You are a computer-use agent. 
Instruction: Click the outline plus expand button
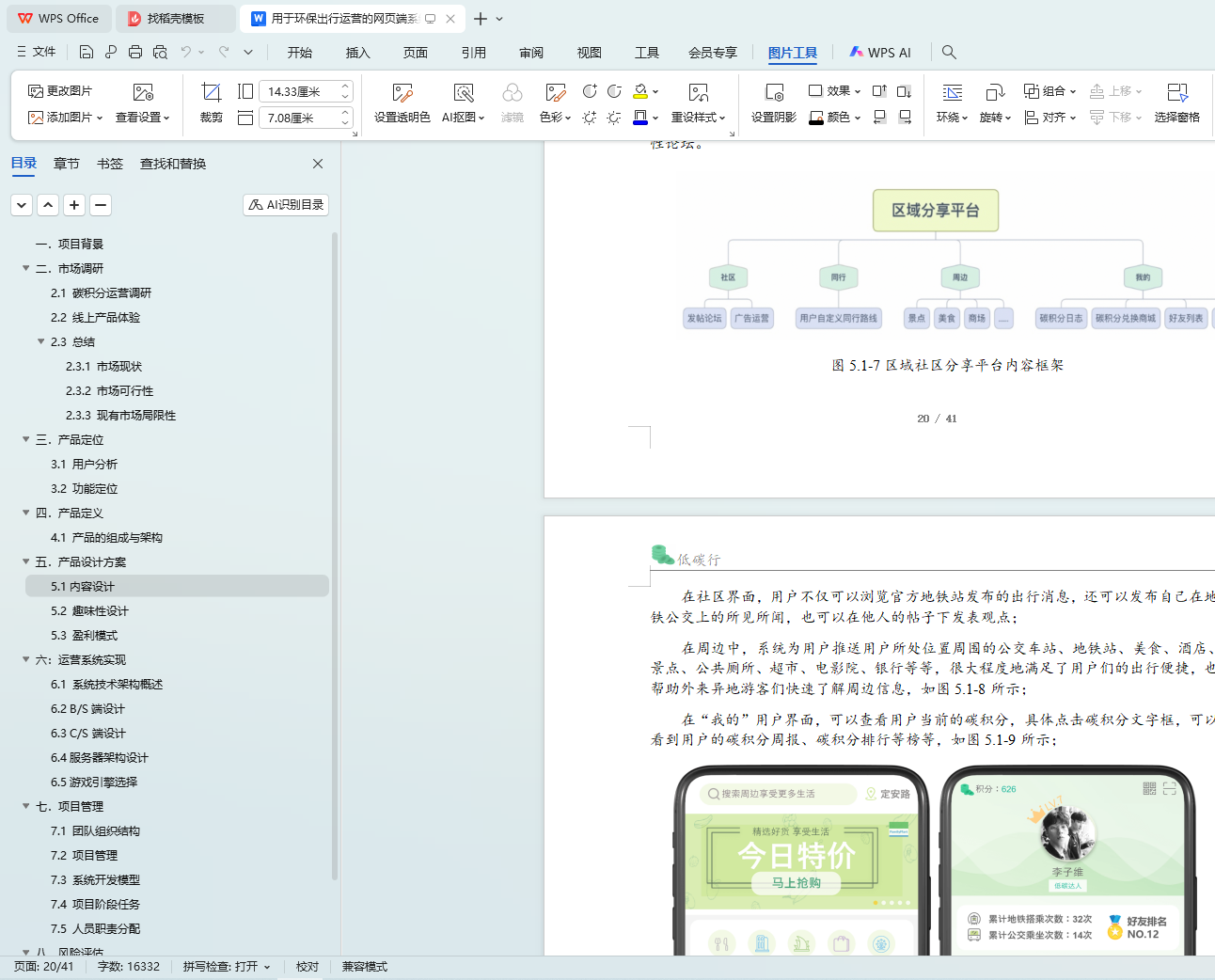(74, 205)
